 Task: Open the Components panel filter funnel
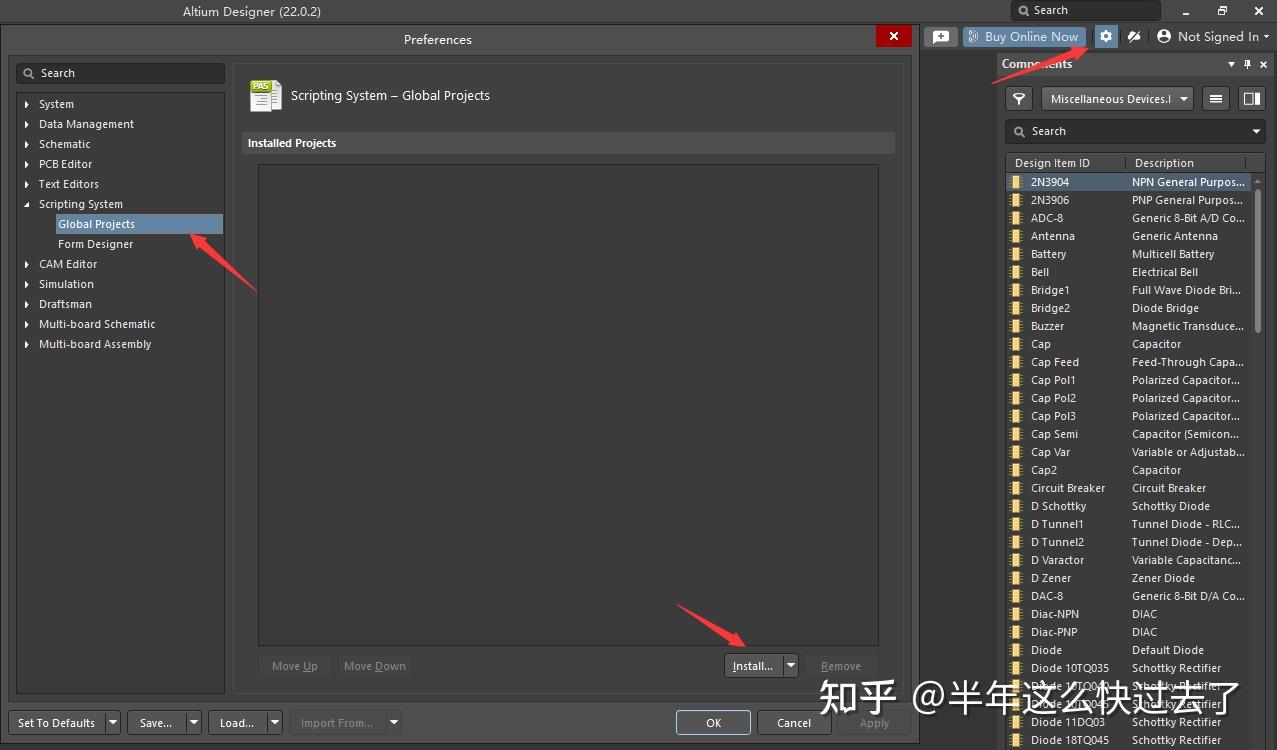[1019, 99]
